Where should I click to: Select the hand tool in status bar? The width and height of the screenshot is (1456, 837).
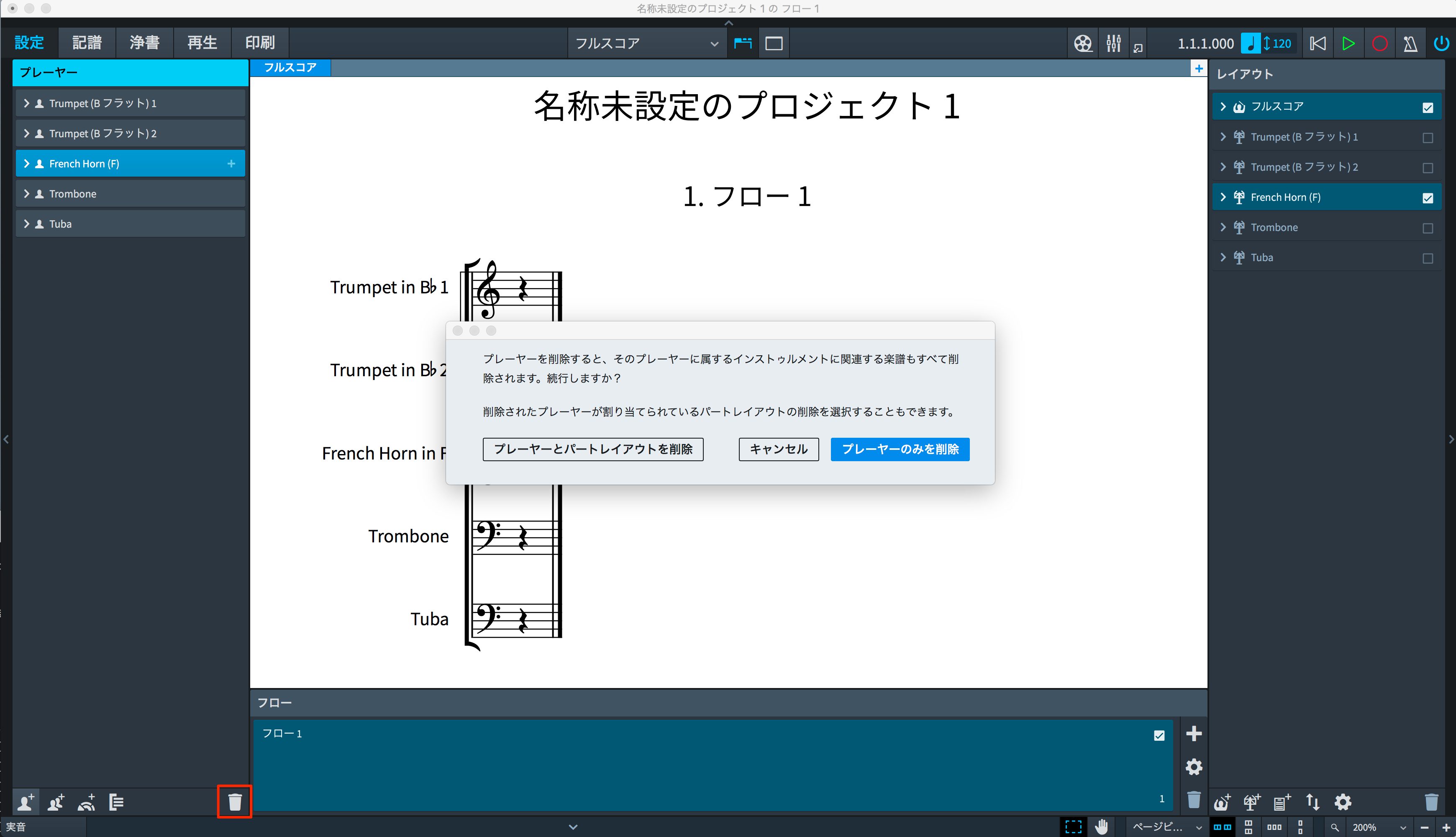point(1101,827)
